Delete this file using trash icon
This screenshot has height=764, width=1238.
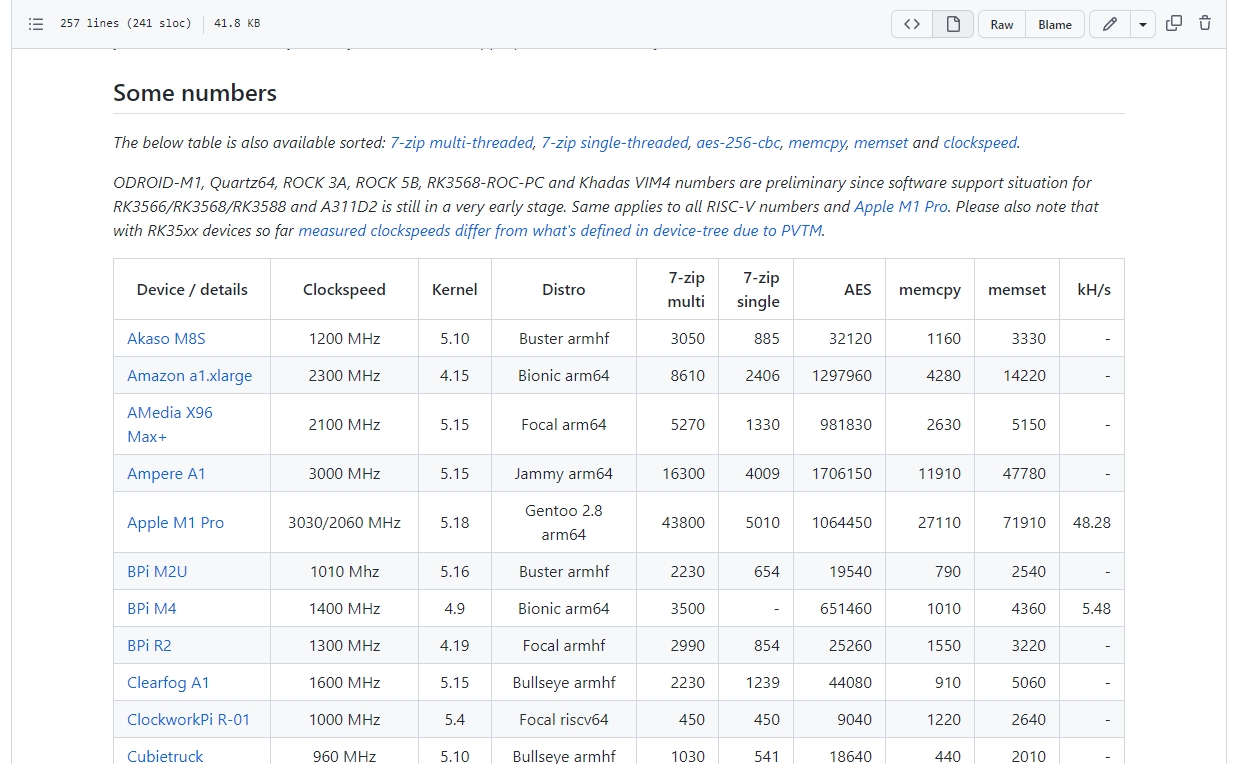pos(1205,24)
